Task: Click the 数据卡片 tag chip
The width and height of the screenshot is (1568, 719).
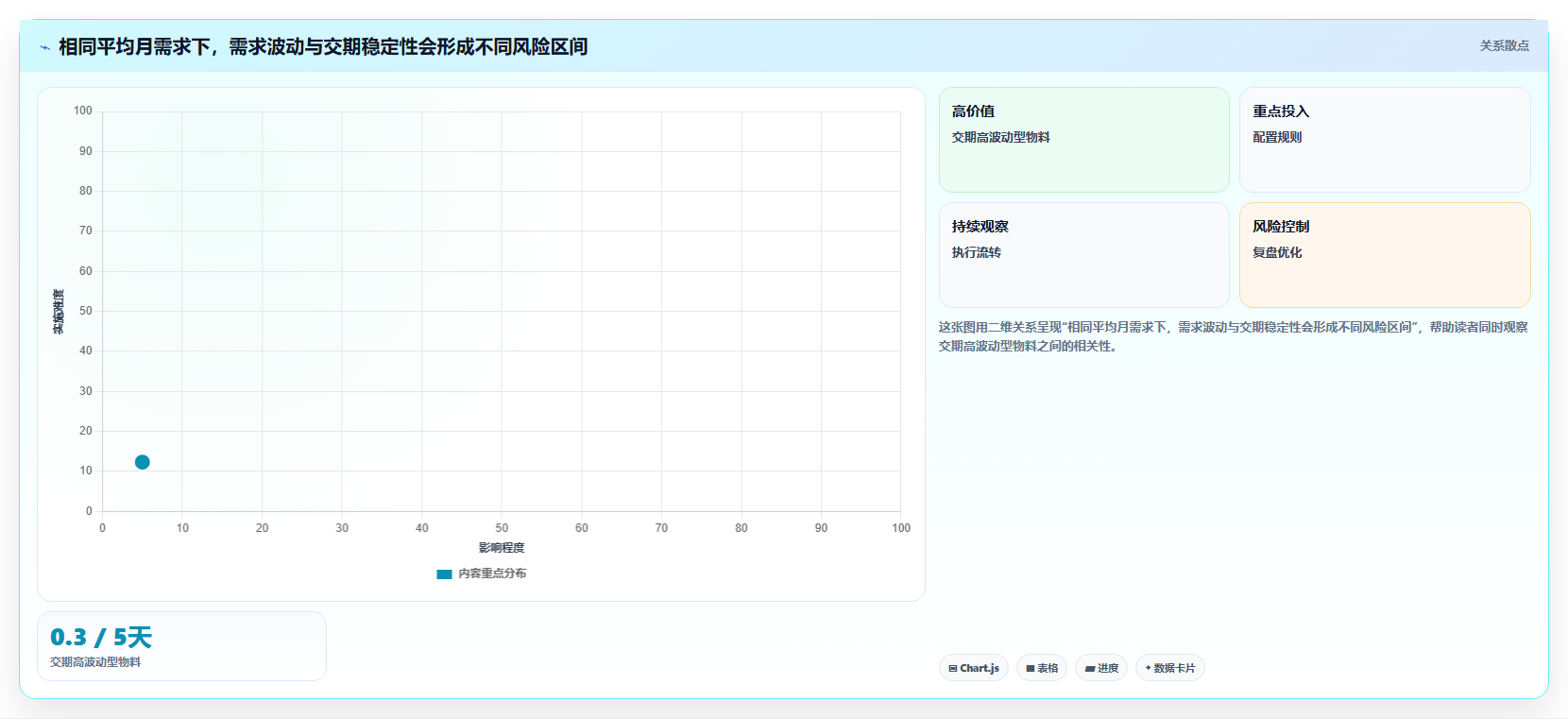Action: pyautogui.click(x=1170, y=668)
